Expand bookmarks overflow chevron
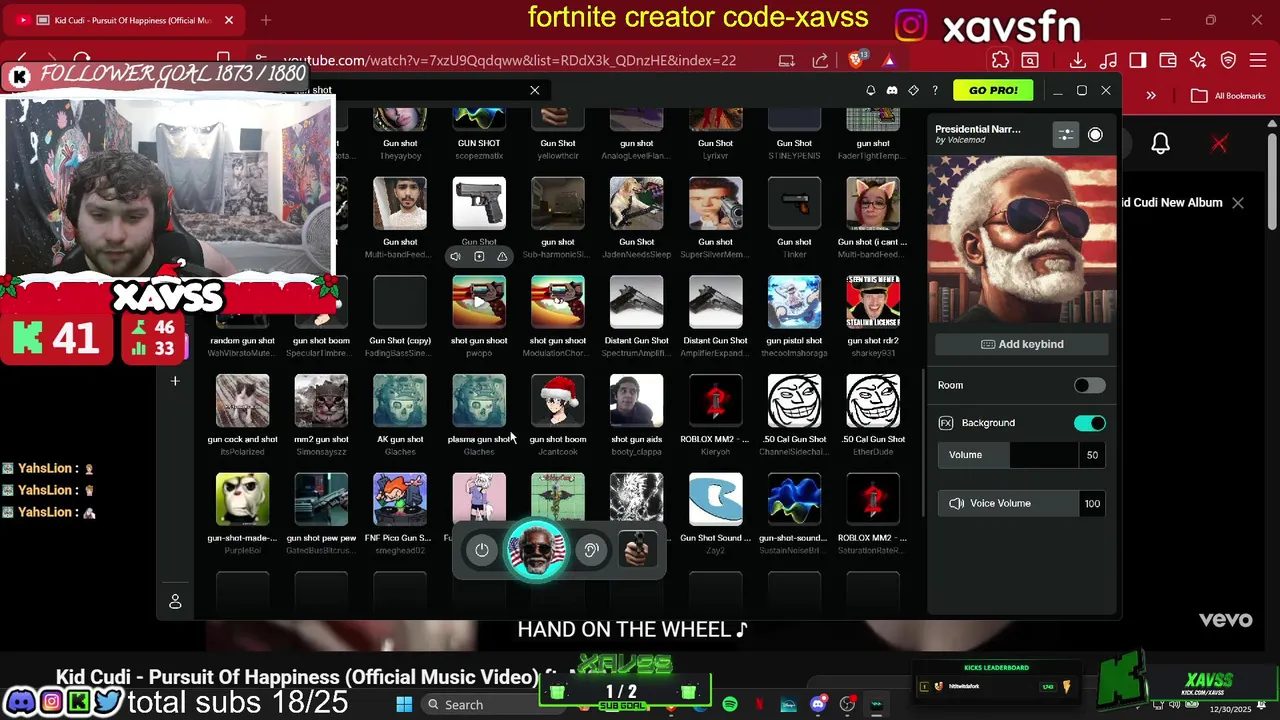The image size is (1280, 720). (x=1151, y=96)
